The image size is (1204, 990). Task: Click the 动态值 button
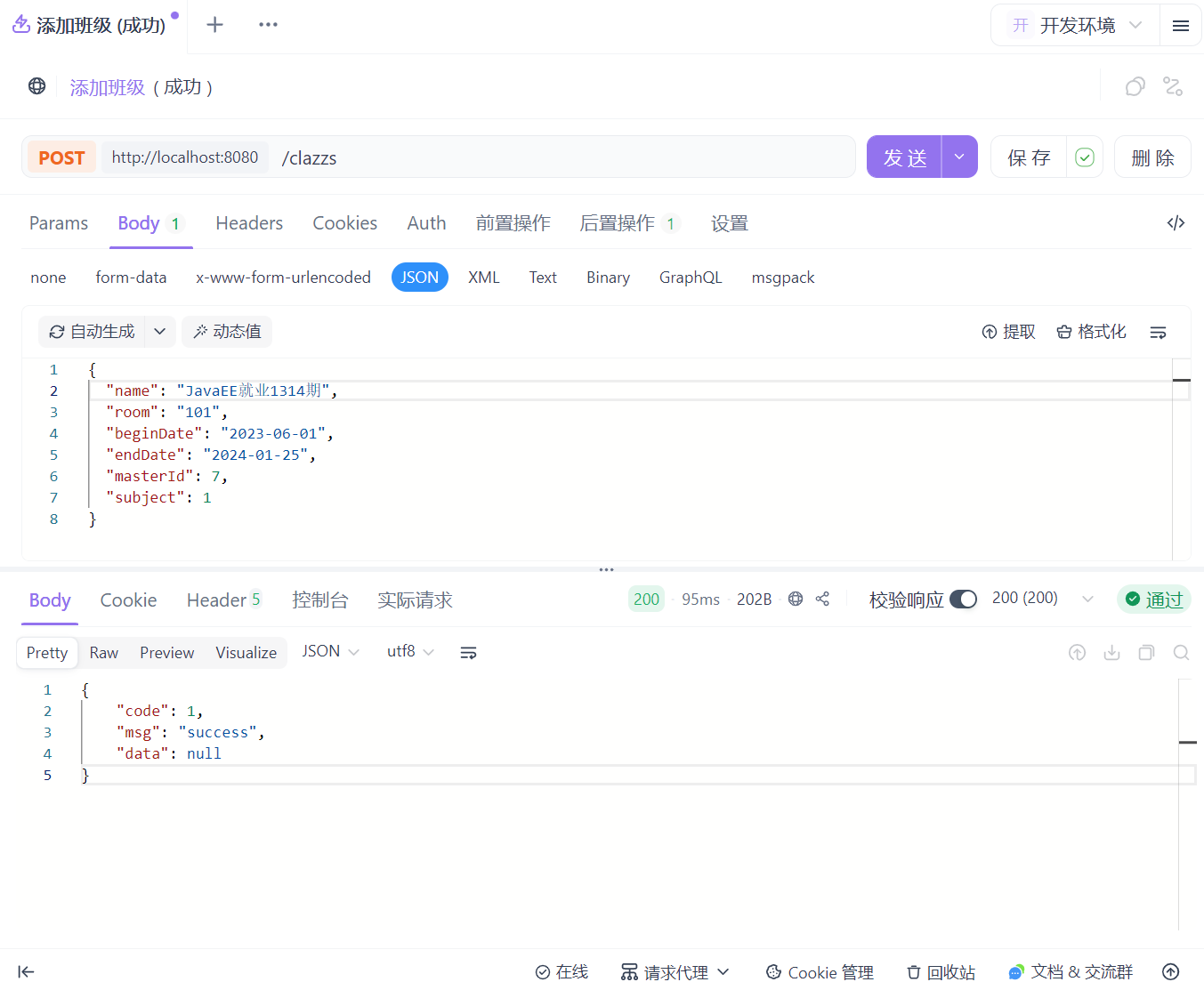pos(227,332)
